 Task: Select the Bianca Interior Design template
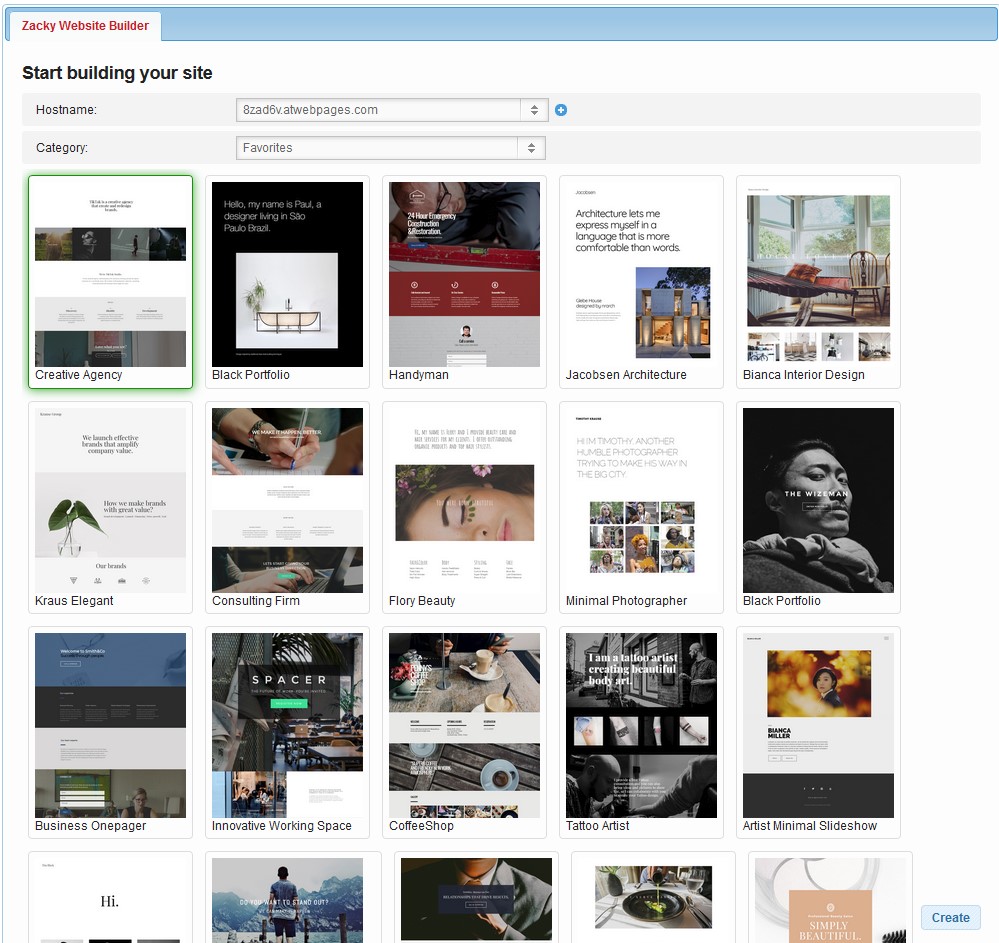[x=817, y=273]
